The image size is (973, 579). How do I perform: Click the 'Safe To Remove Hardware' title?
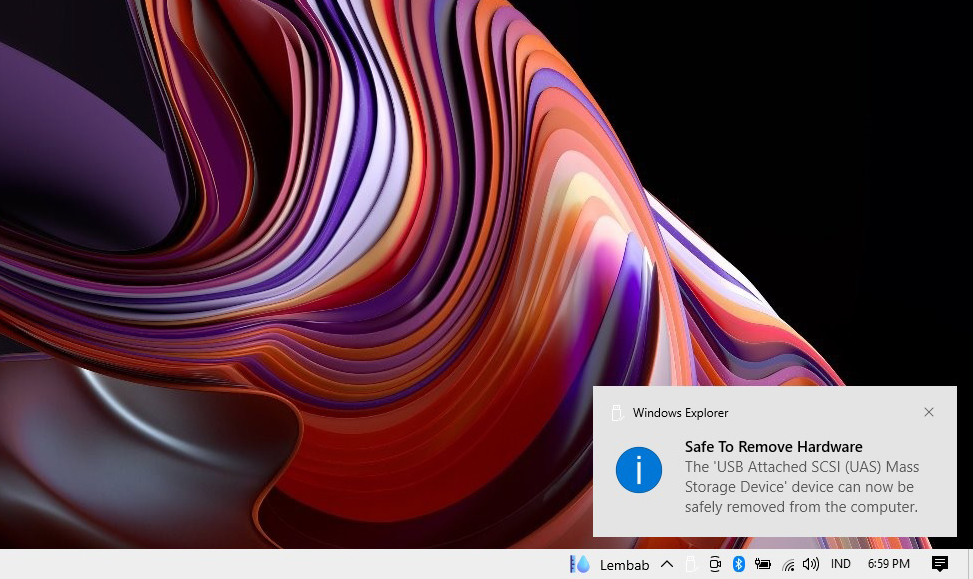pos(773,447)
